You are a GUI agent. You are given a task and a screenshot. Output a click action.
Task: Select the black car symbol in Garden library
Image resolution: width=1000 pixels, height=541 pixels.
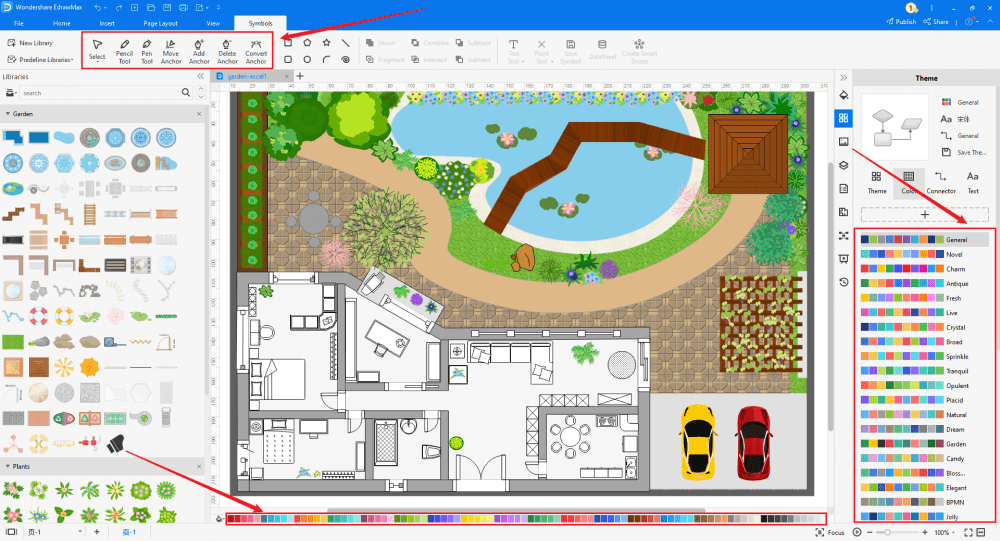[x=115, y=443]
